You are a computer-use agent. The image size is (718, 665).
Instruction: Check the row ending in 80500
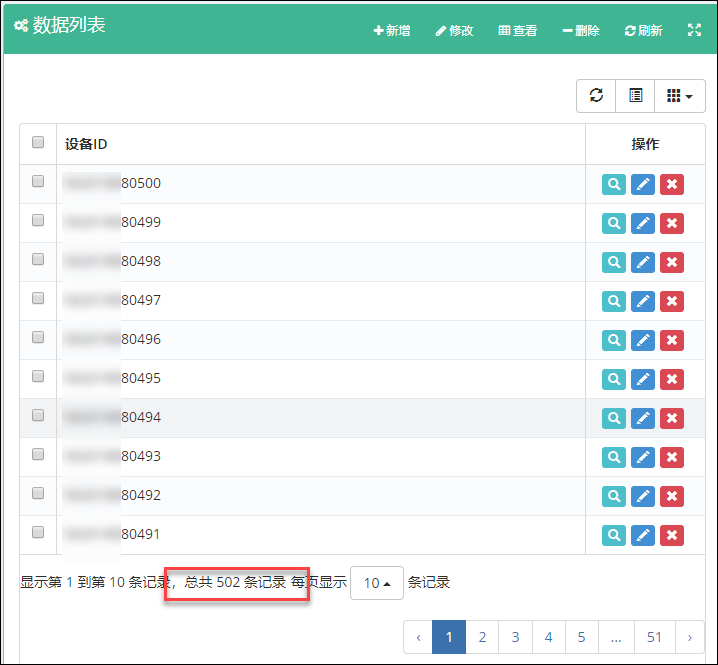pos(38,181)
